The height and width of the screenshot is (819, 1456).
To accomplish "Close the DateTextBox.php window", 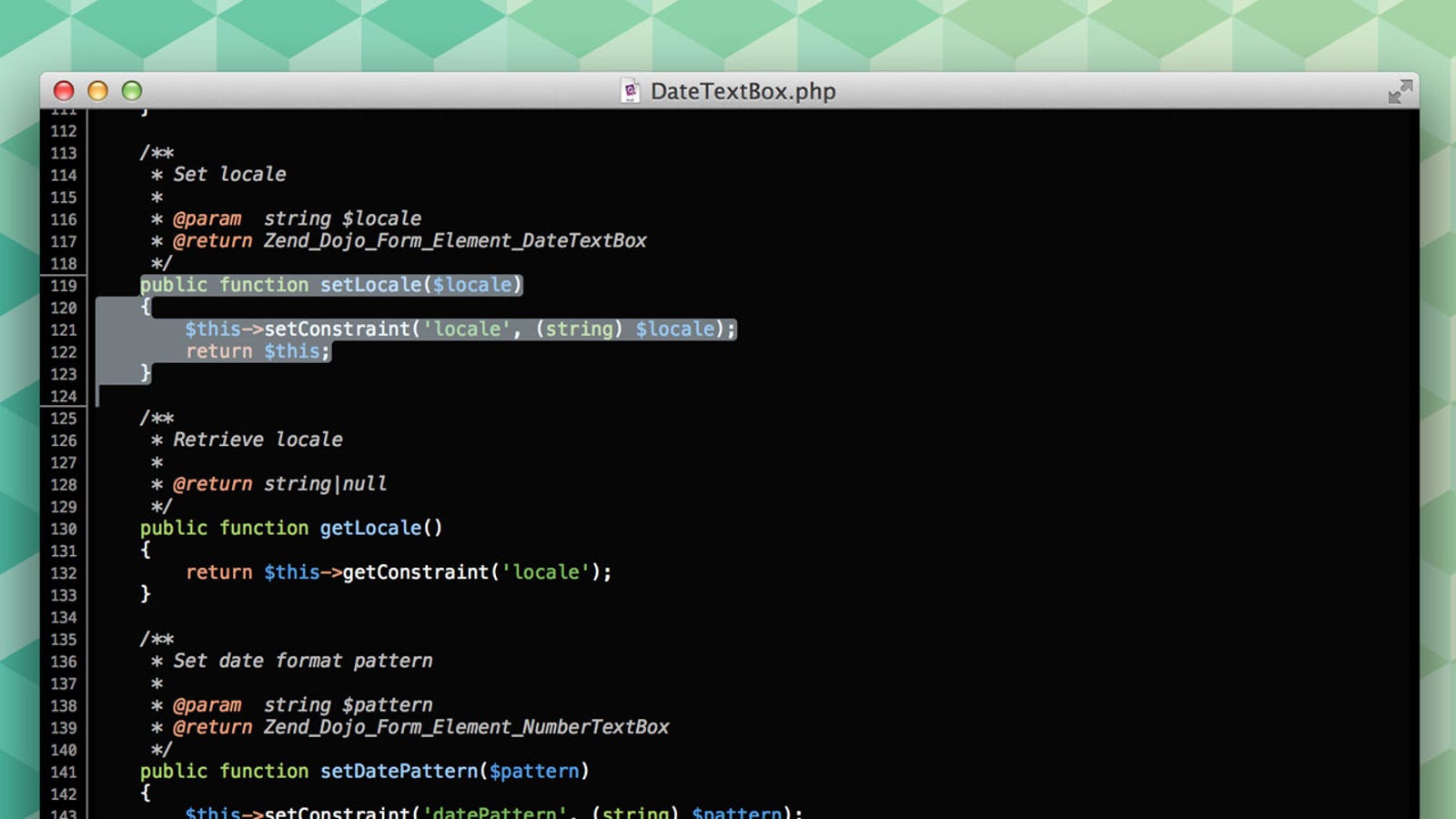I will 64,90.
